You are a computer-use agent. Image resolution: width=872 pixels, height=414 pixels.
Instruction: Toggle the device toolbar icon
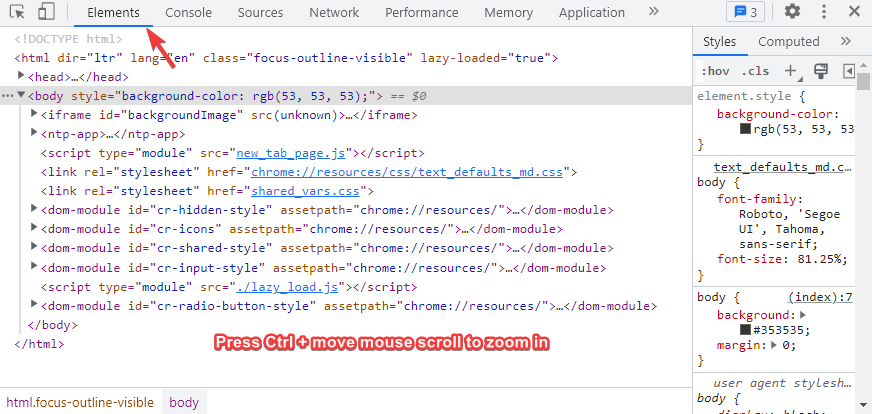click(x=47, y=12)
